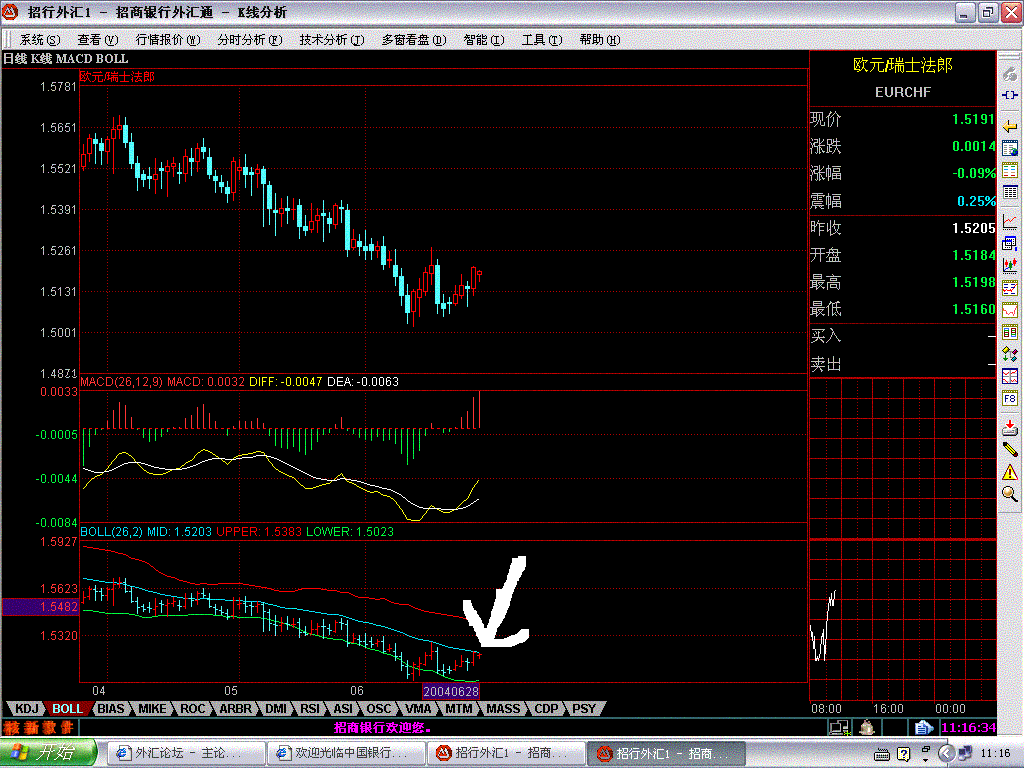Click the F8 shortcut icon
1024x768 pixels.
point(1009,398)
